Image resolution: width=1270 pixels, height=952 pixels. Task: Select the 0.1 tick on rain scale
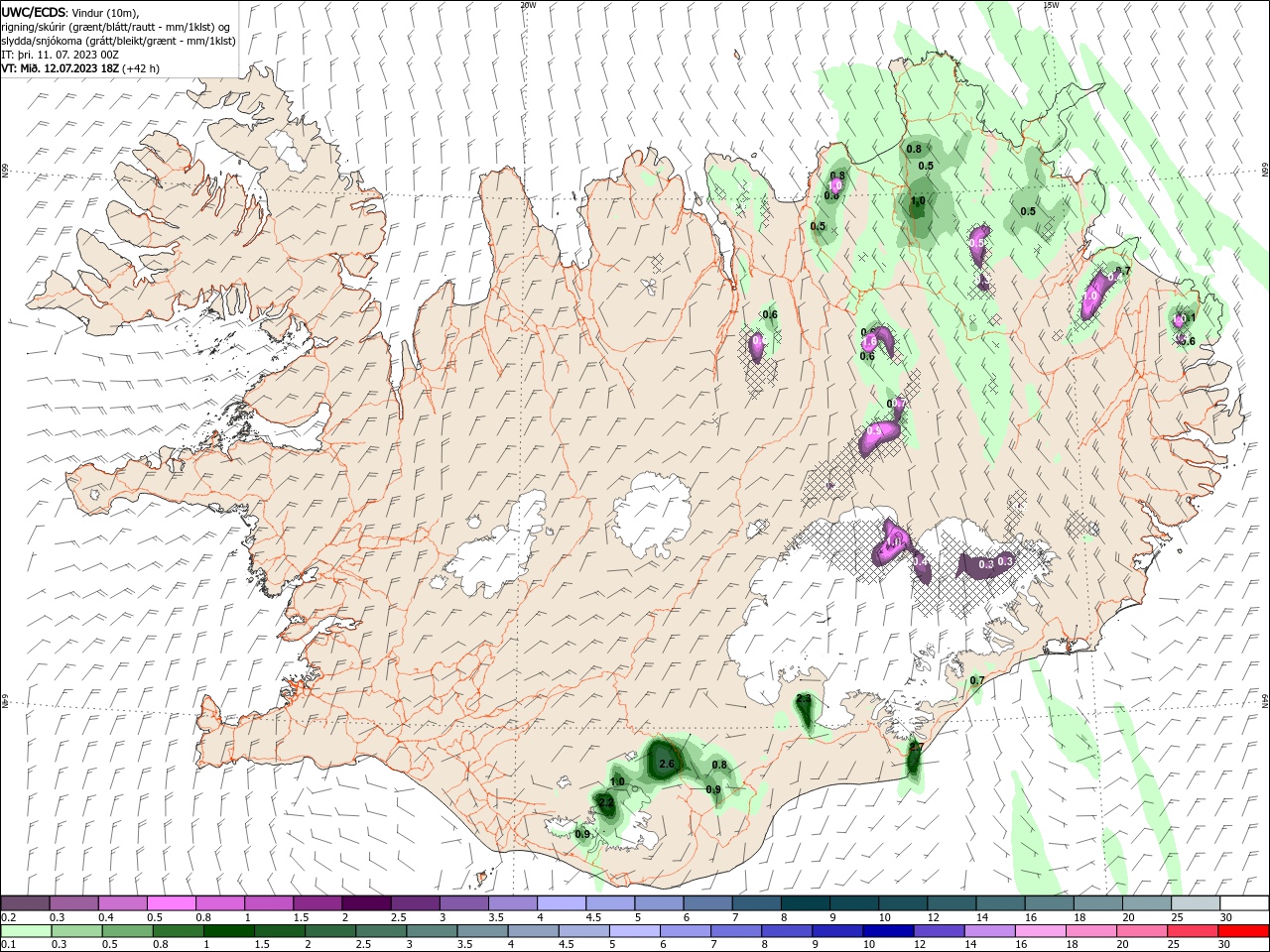(7, 945)
